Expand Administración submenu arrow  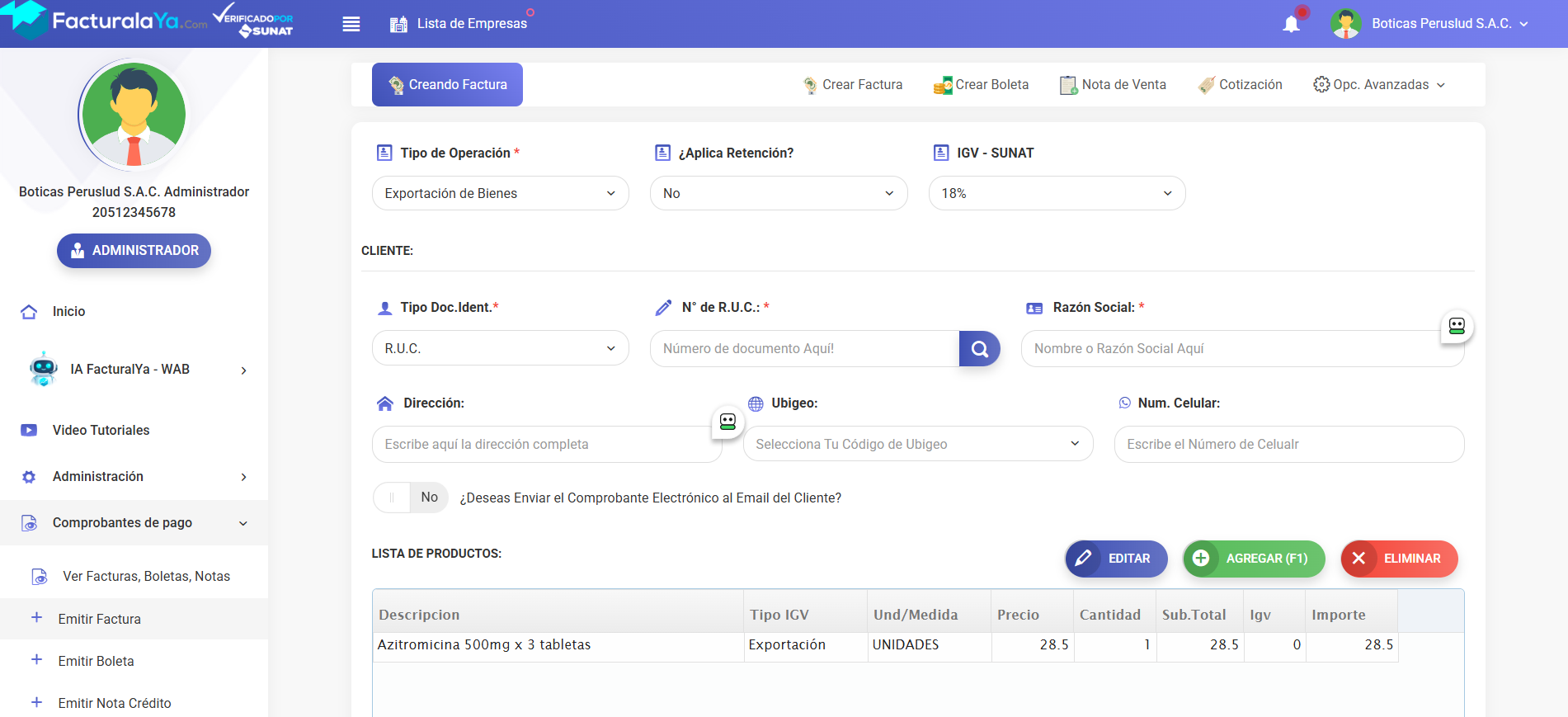[x=243, y=477]
